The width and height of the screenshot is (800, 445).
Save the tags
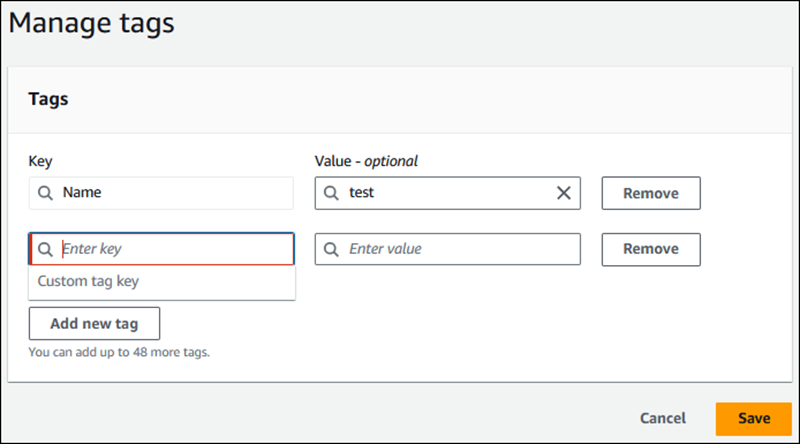(x=753, y=418)
